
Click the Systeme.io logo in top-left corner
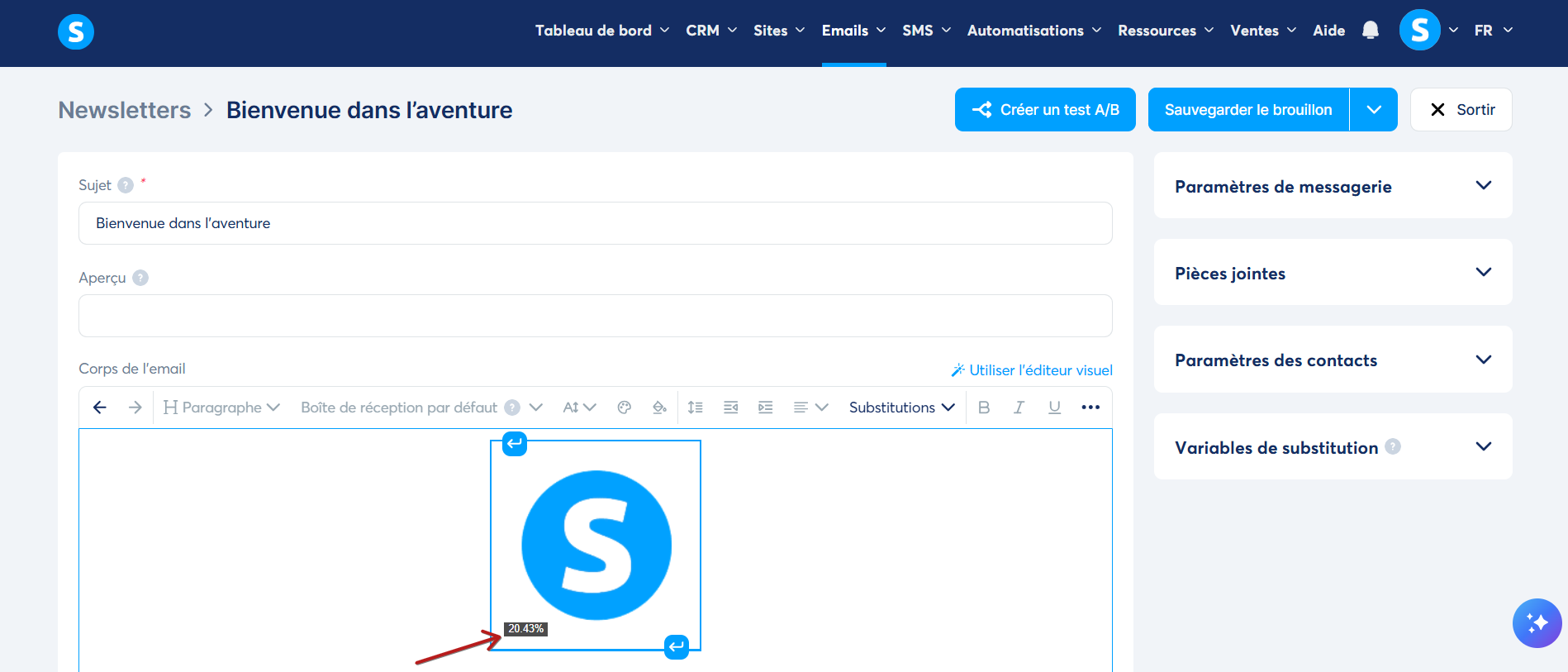point(76,31)
